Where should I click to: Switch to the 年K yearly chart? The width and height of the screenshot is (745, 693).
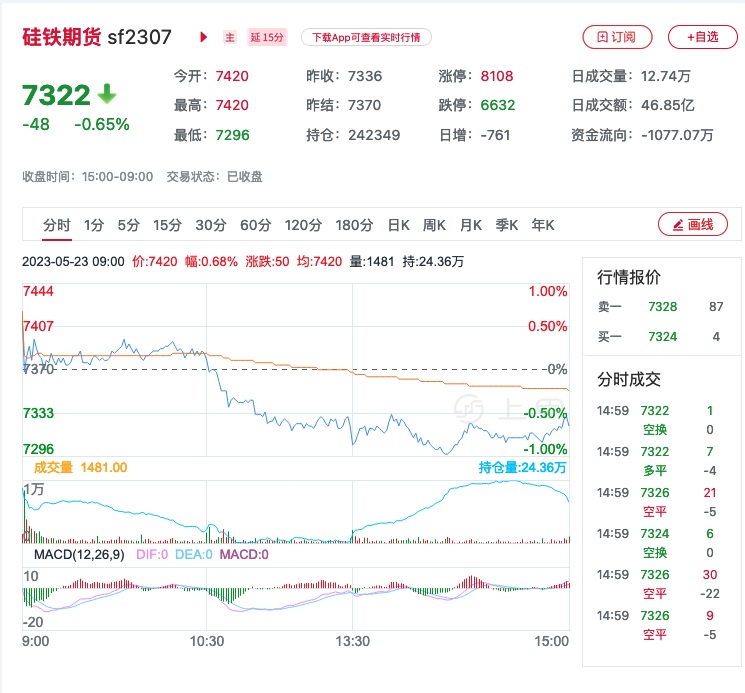pyautogui.click(x=543, y=225)
